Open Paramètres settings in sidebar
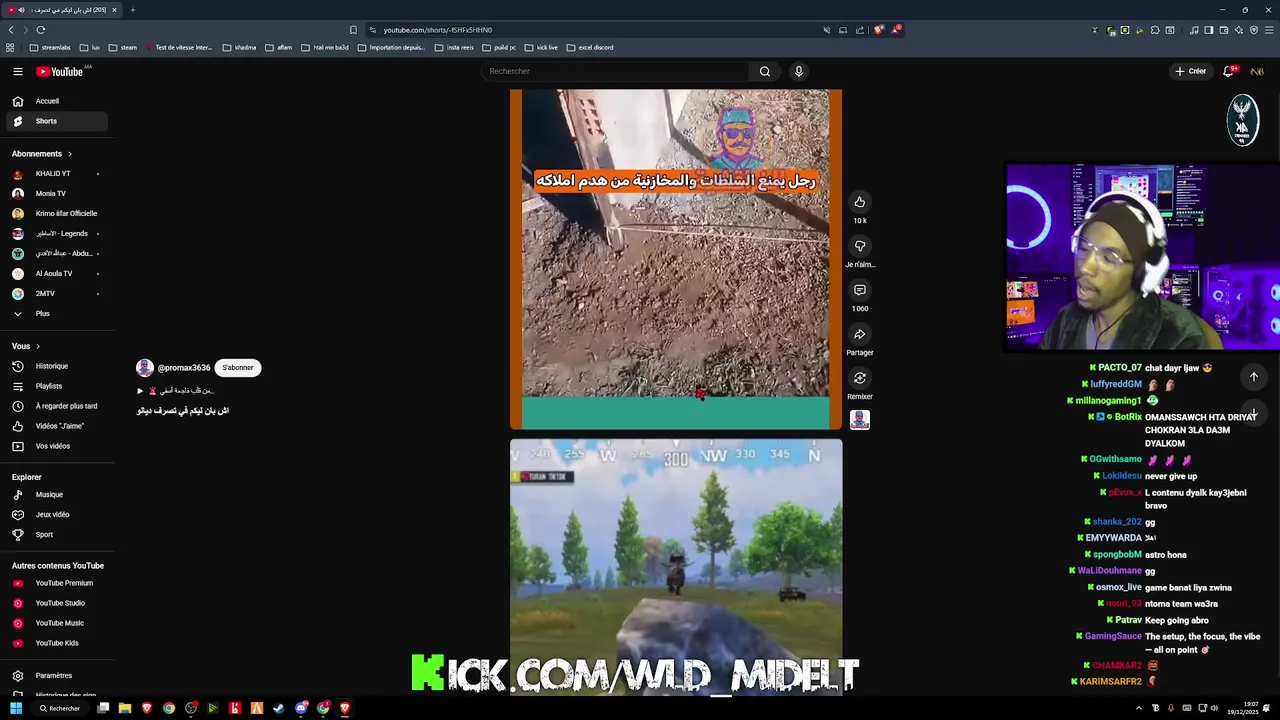The image size is (1280, 720). pyautogui.click(x=58, y=675)
